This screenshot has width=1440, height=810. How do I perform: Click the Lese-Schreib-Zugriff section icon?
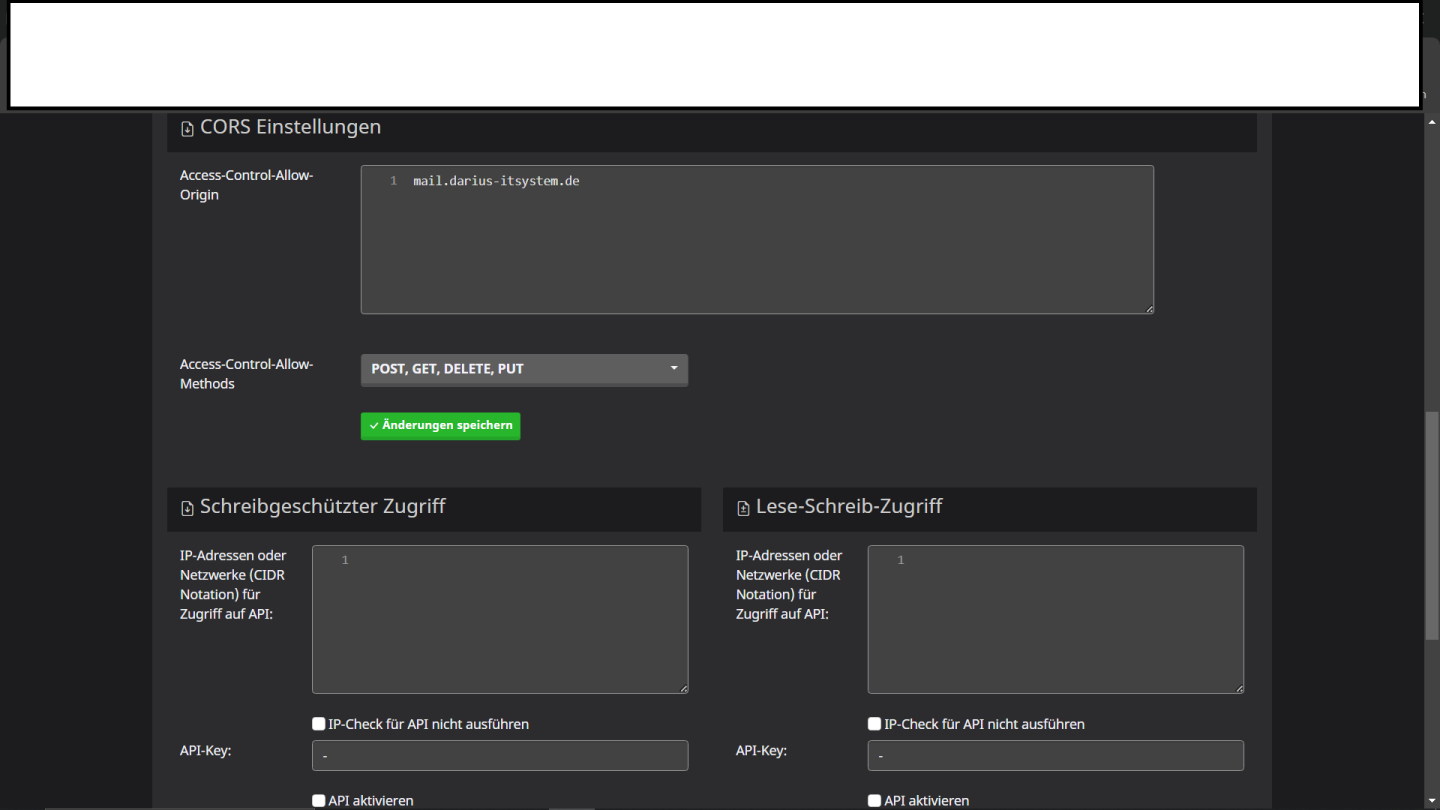point(743,508)
